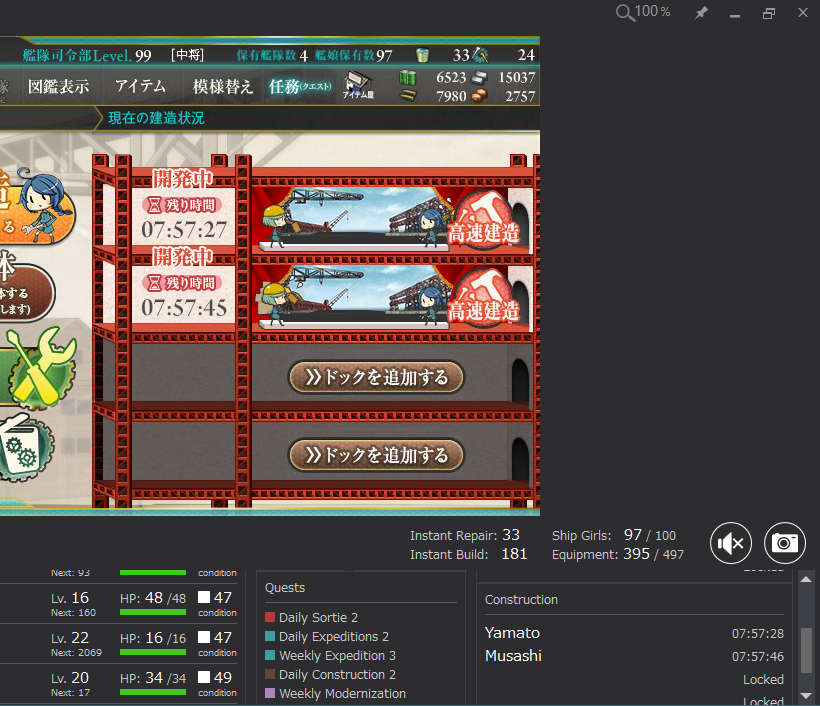820x706 pixels.
Task: Click the 07:57:46 Musashi timer
Action: (x=758, y=657)
